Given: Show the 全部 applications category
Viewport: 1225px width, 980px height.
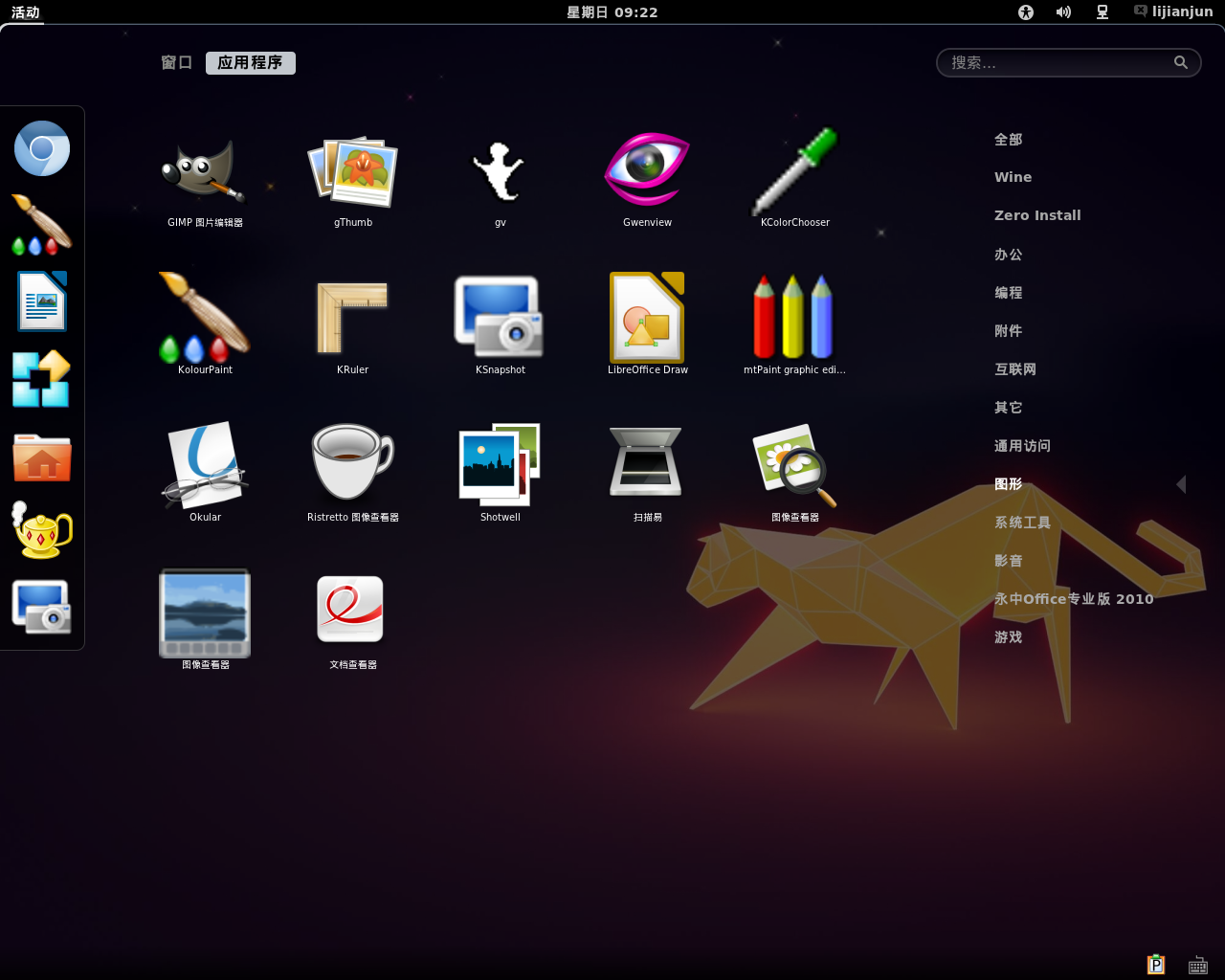Looking at the screenshot, I should pyautogui.click(x=1009, y=139).
